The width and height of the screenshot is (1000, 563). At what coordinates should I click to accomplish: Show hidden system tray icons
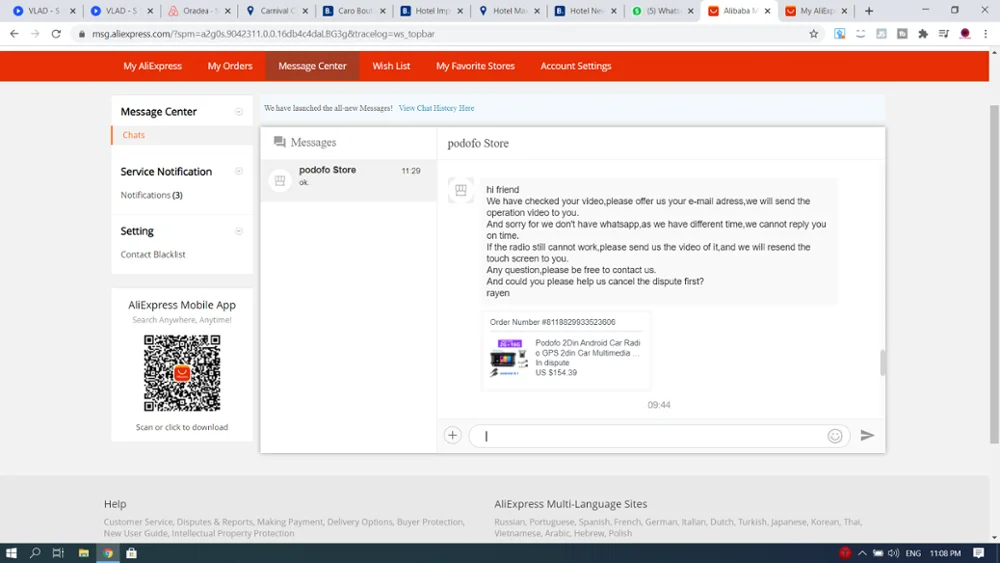(x=862, y=553)
